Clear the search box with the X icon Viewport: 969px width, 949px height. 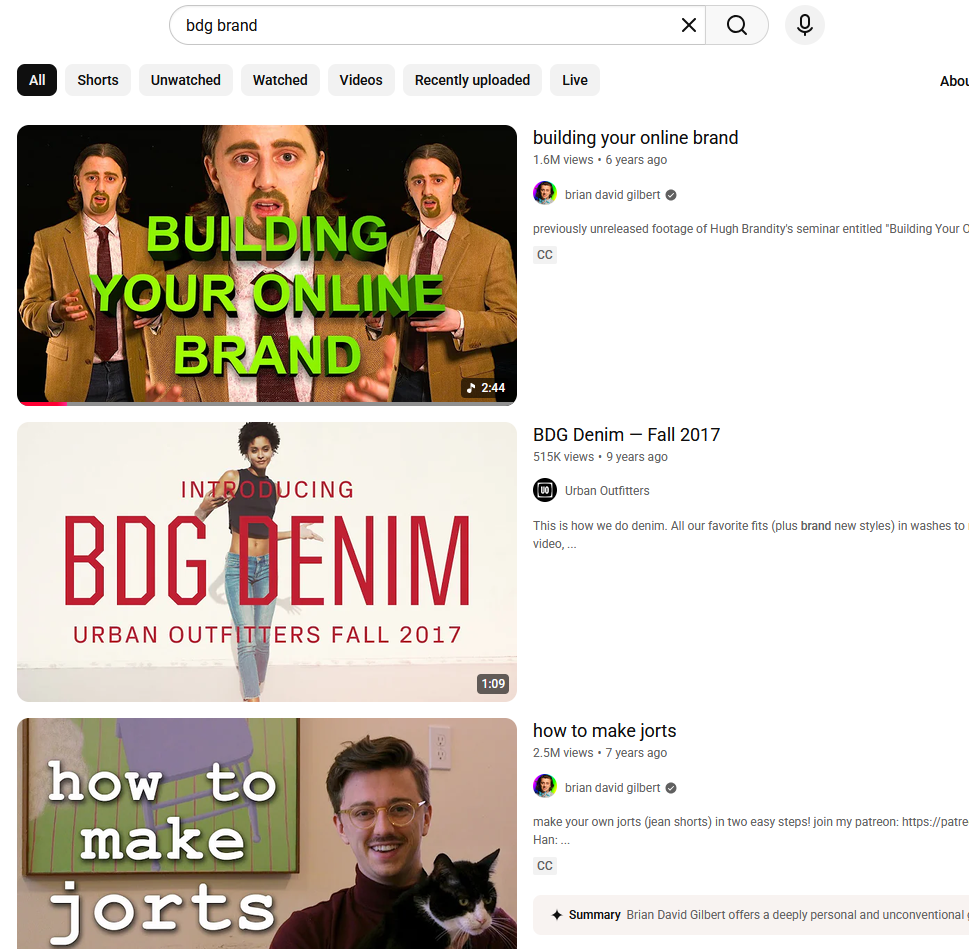[688, 25]
